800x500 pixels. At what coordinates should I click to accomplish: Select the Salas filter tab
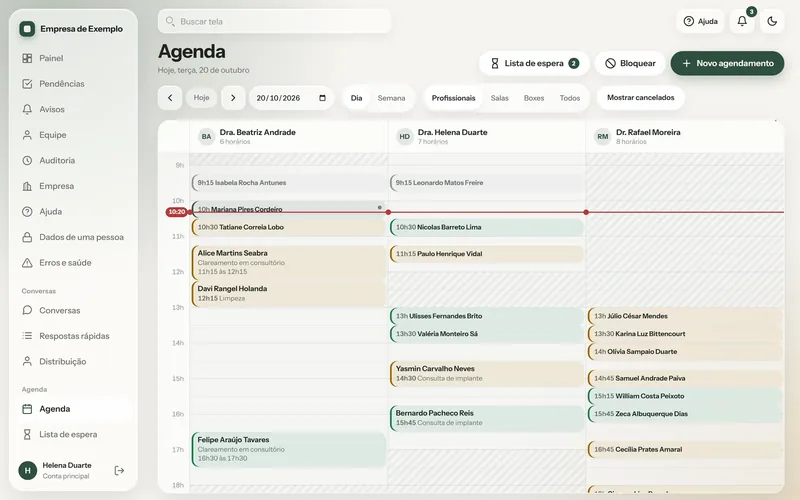(499, 98)
